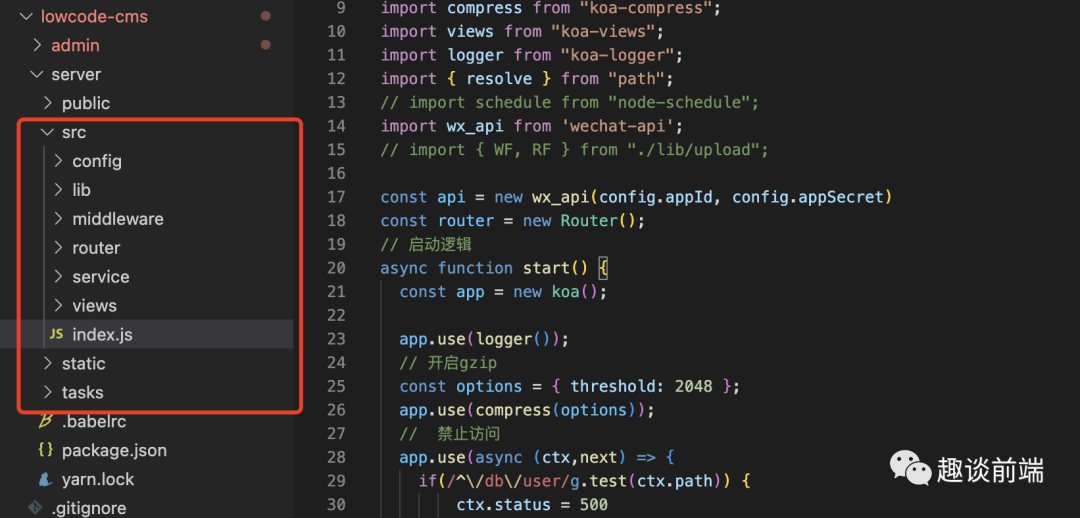Click config.appSecret on line 17
The width and height of the screenshot is (1080, 518).
(807, 197)
